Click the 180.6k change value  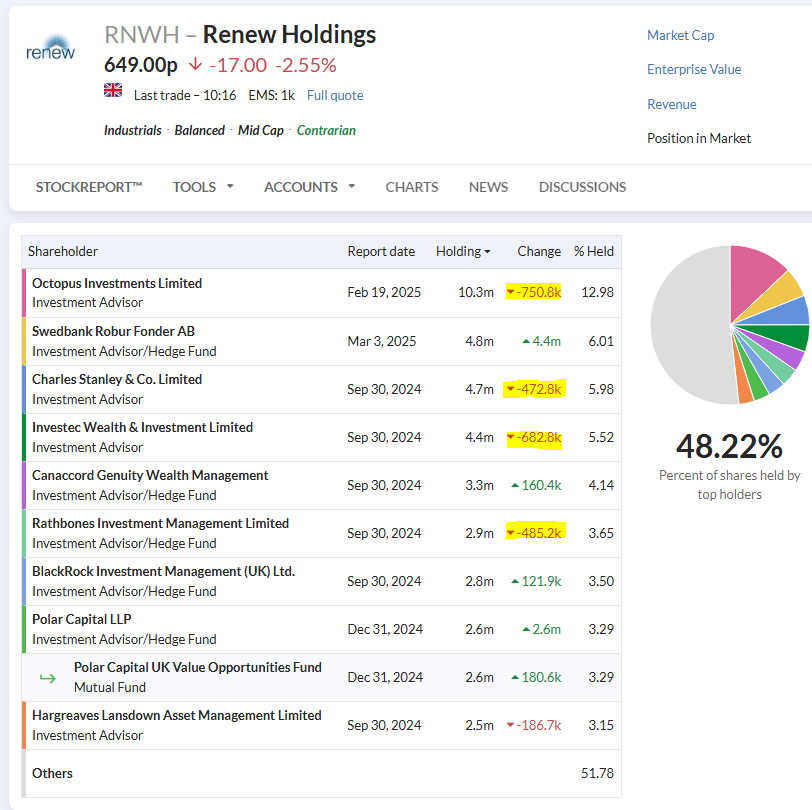pyautogui.click(x=536, y=677)
